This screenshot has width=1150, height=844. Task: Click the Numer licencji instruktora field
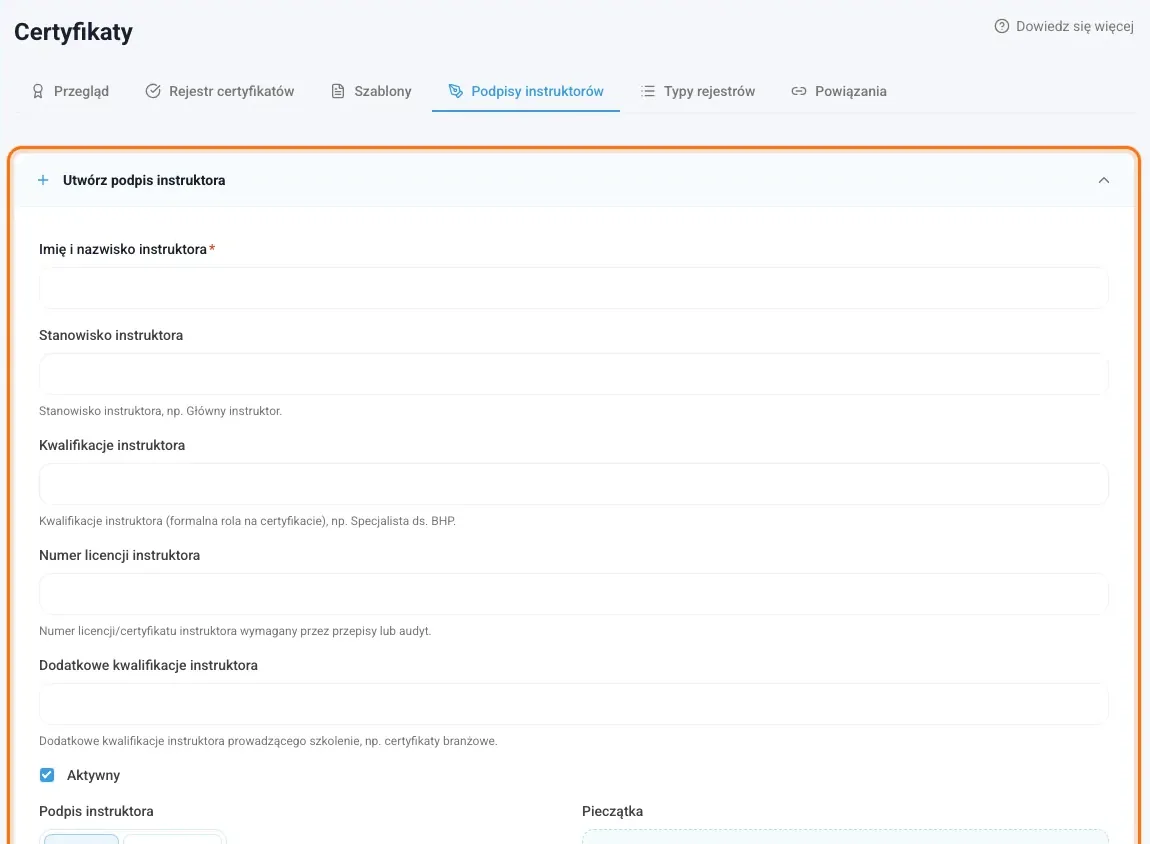tap(574, 594)
